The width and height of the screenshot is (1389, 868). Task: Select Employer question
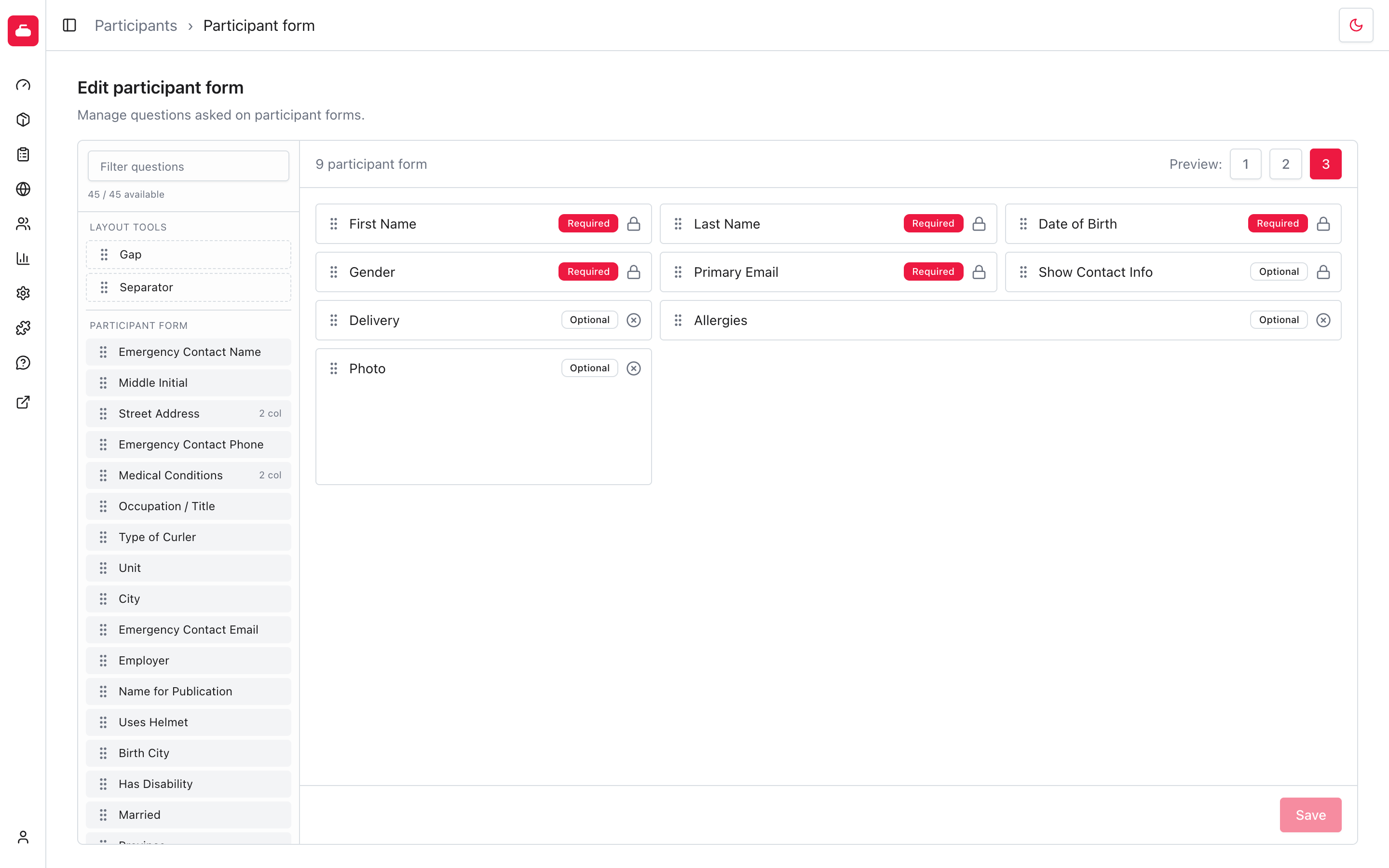click(x=188, y=661)
